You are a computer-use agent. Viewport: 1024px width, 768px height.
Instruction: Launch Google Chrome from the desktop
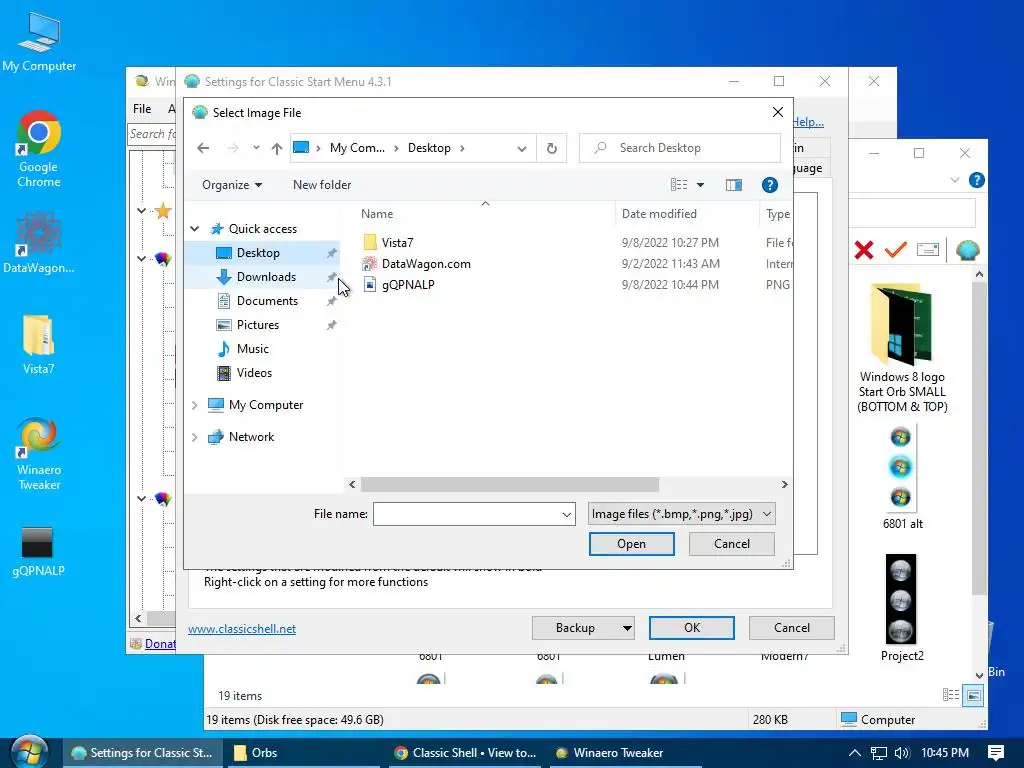click(x=39, y=150)
